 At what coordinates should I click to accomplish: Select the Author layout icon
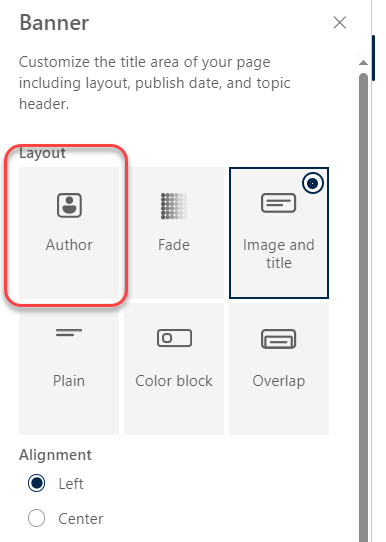[x=69, y=205]
